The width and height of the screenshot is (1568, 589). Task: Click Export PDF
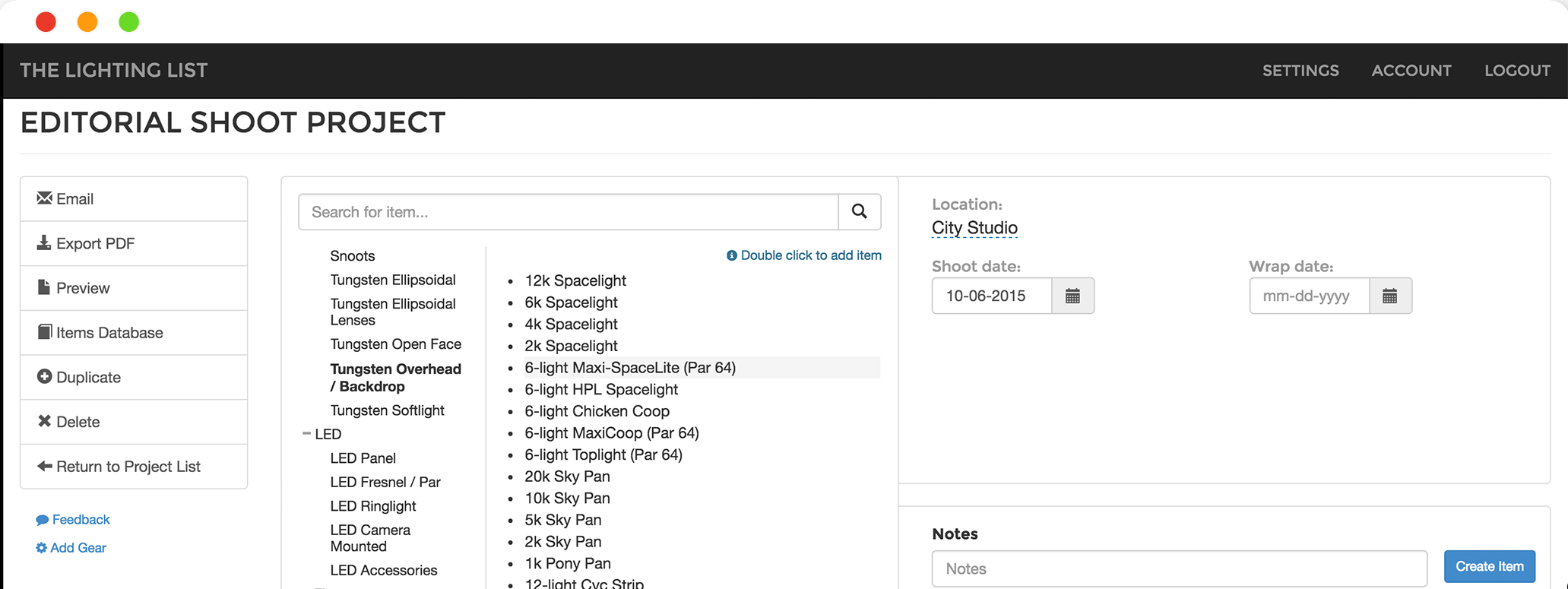(134, 243)
